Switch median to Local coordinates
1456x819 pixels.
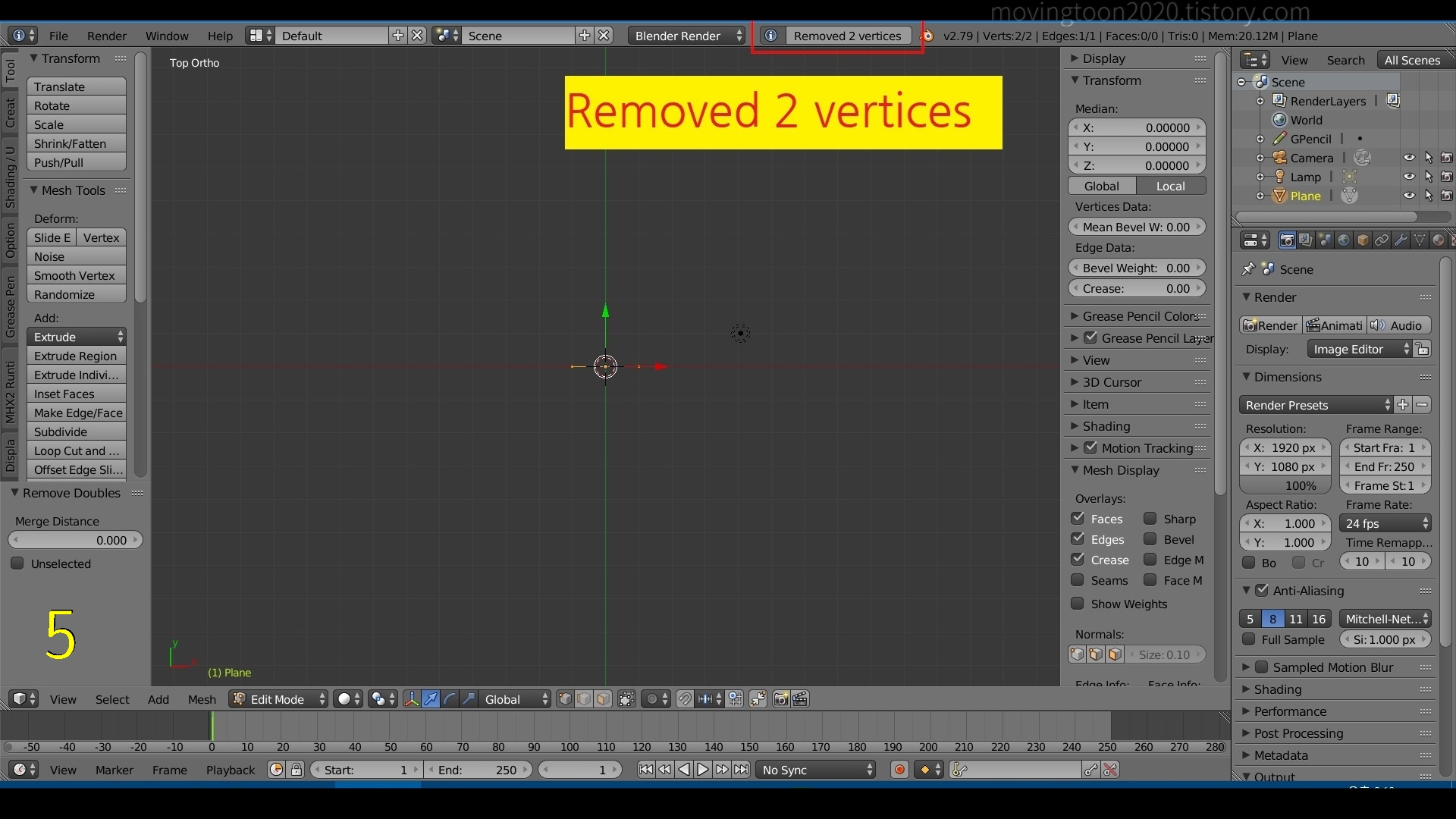click(1171, 186)
